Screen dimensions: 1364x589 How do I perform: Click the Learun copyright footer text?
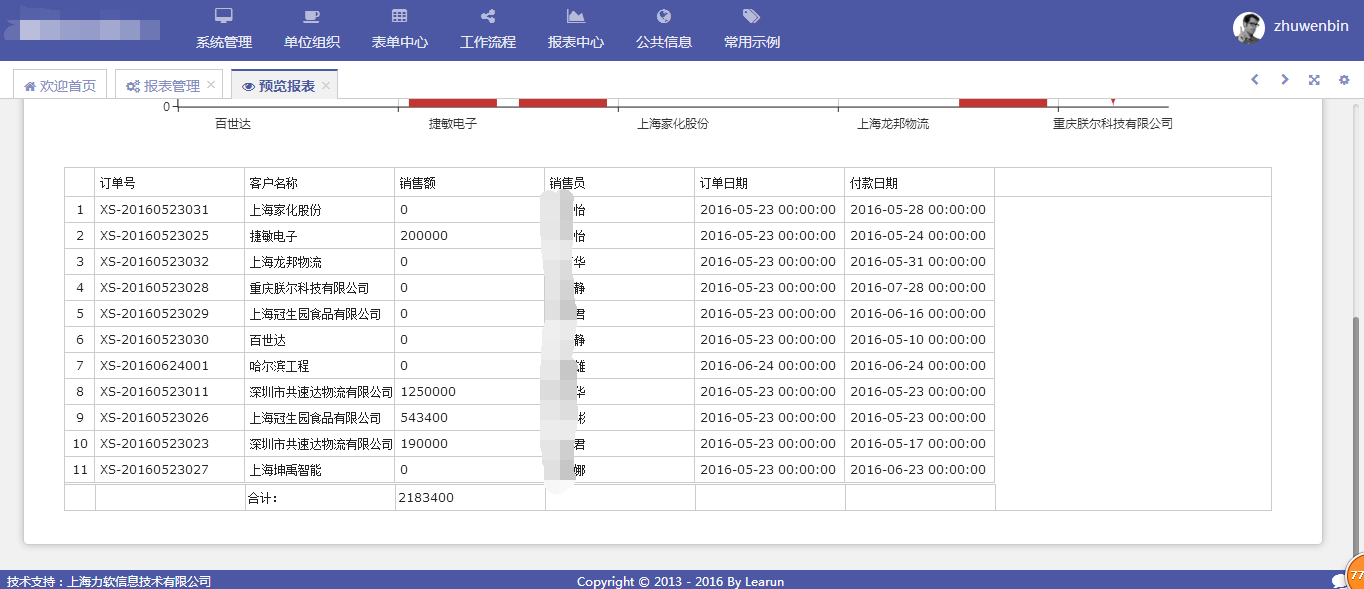[x=680, y=581]
